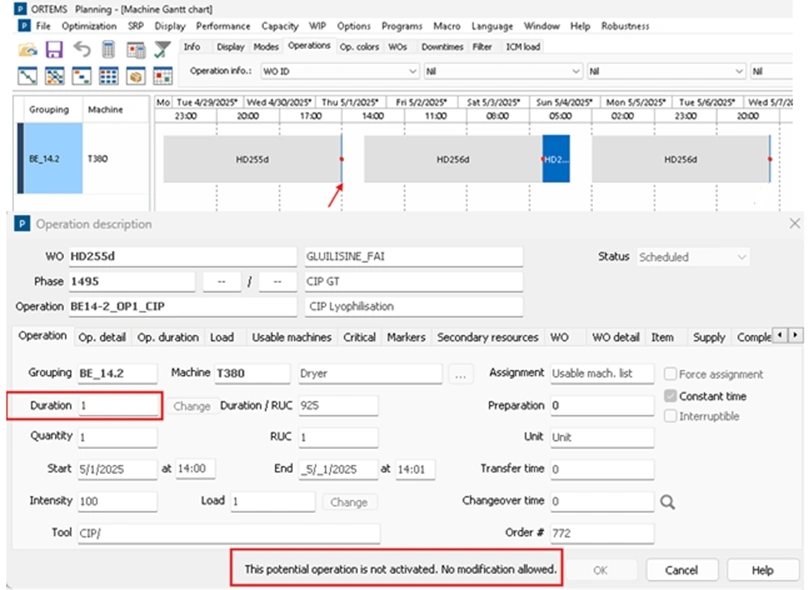The image size is (809, 590).
Task: Open the multicolor crossing Gantt view icon
Action: (54, 76)
